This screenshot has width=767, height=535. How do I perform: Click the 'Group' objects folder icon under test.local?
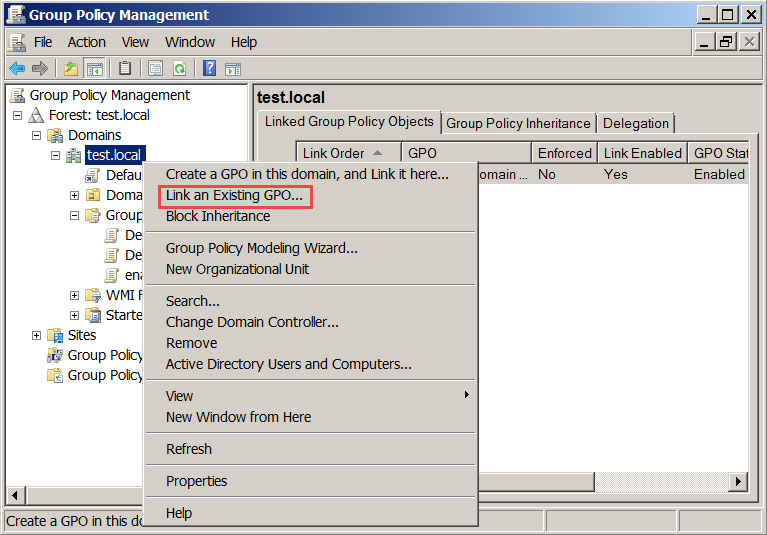[x=93, y=215]
